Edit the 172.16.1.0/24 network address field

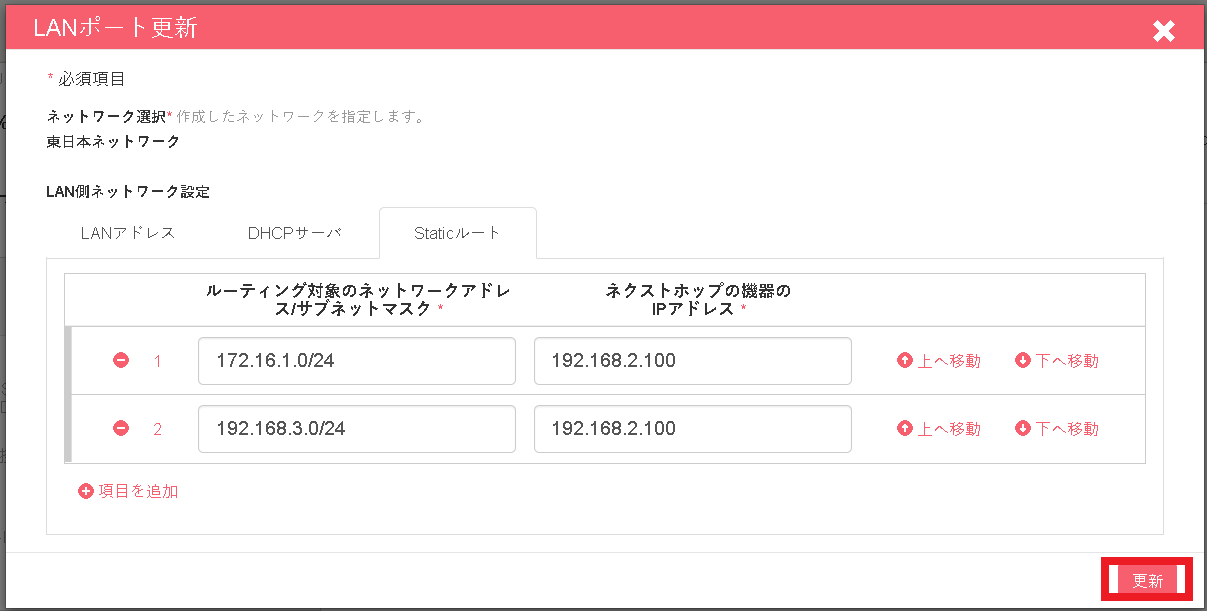pyautogui.click(x=357, y=361)
